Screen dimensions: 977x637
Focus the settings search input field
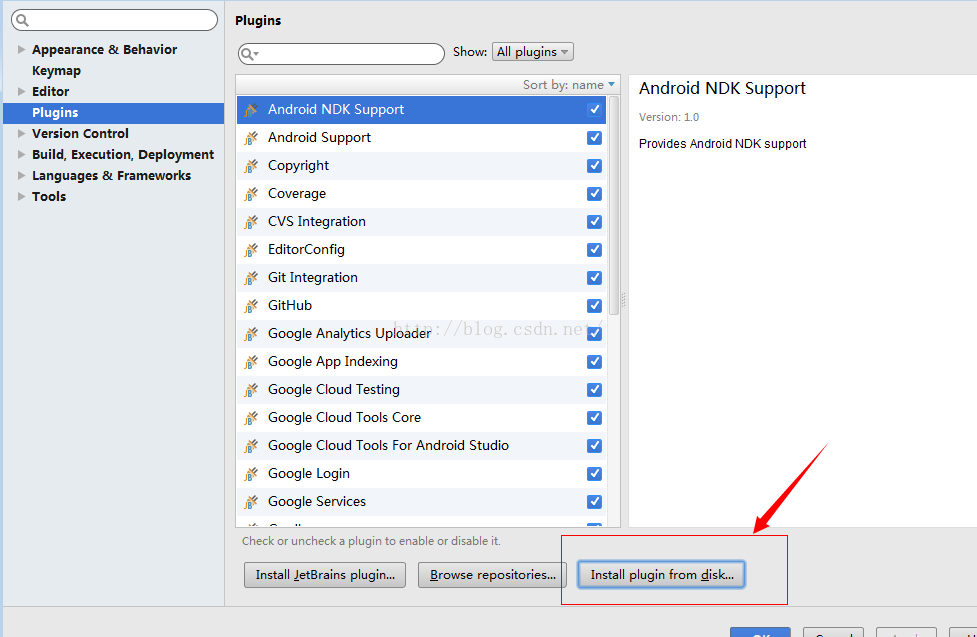pos(115,20)
